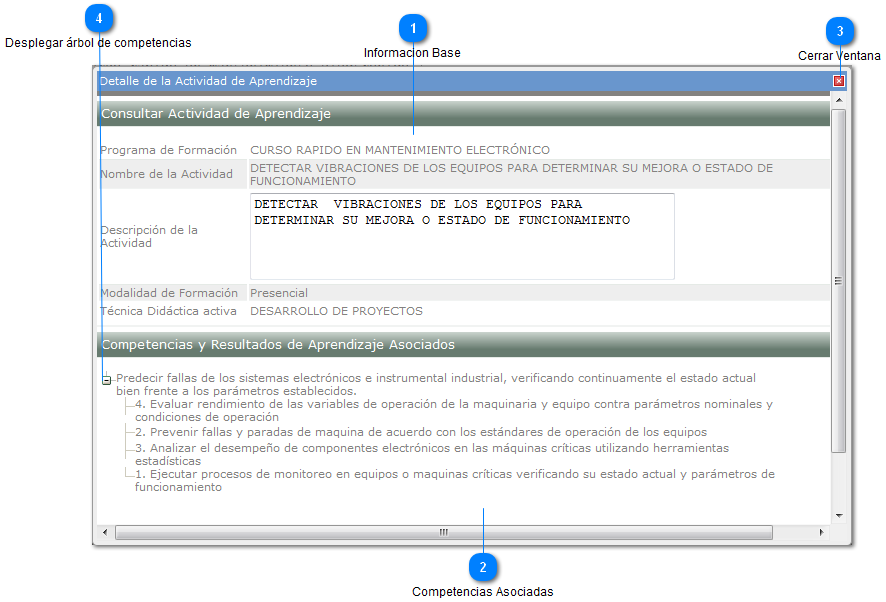Click the Consultar Actividad de Aprendizaje header
The height and width of the screenshot is (602, 886).
(463, 114)
